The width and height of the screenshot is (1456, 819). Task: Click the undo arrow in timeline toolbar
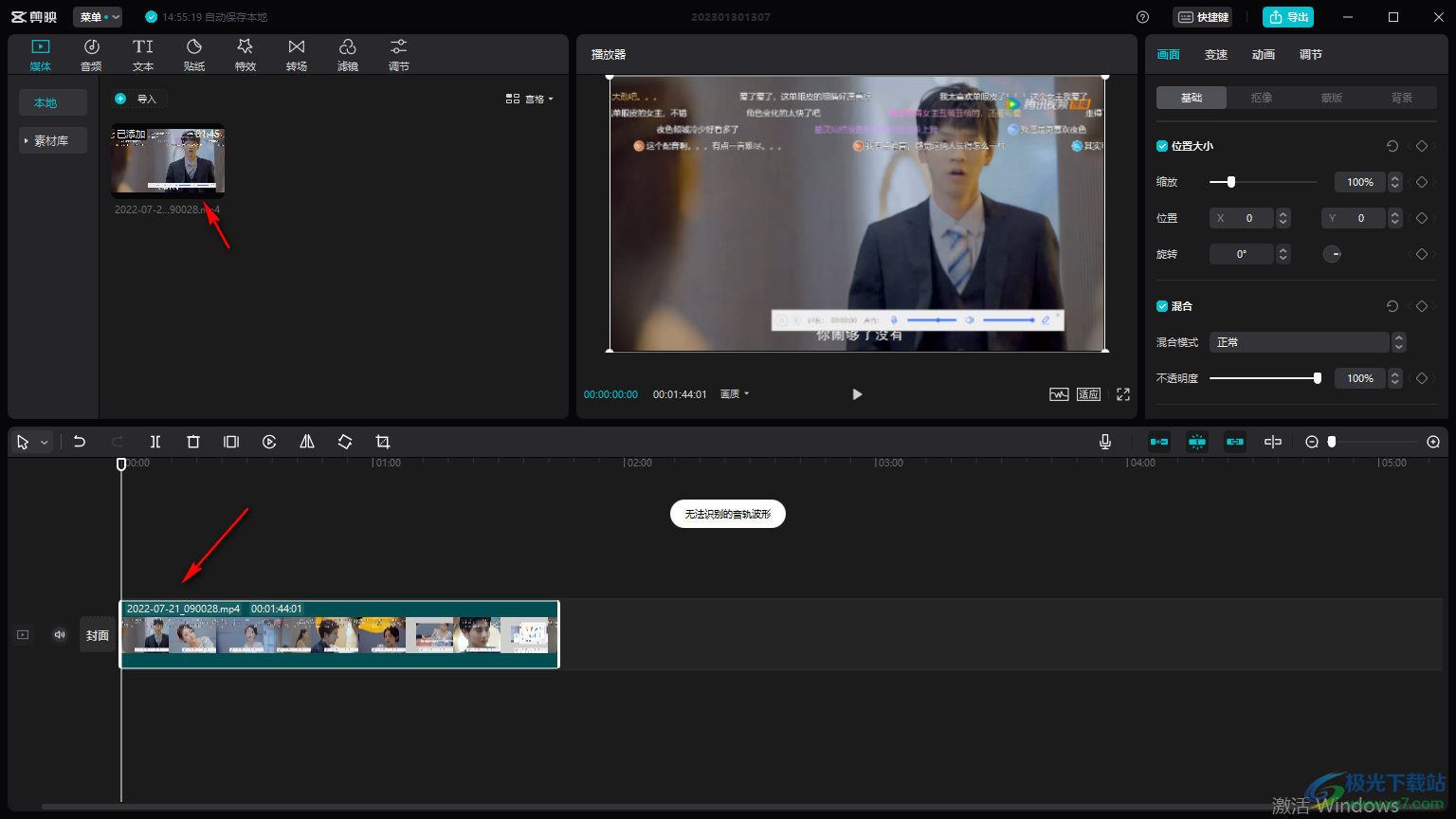click(x=80, y=442)
